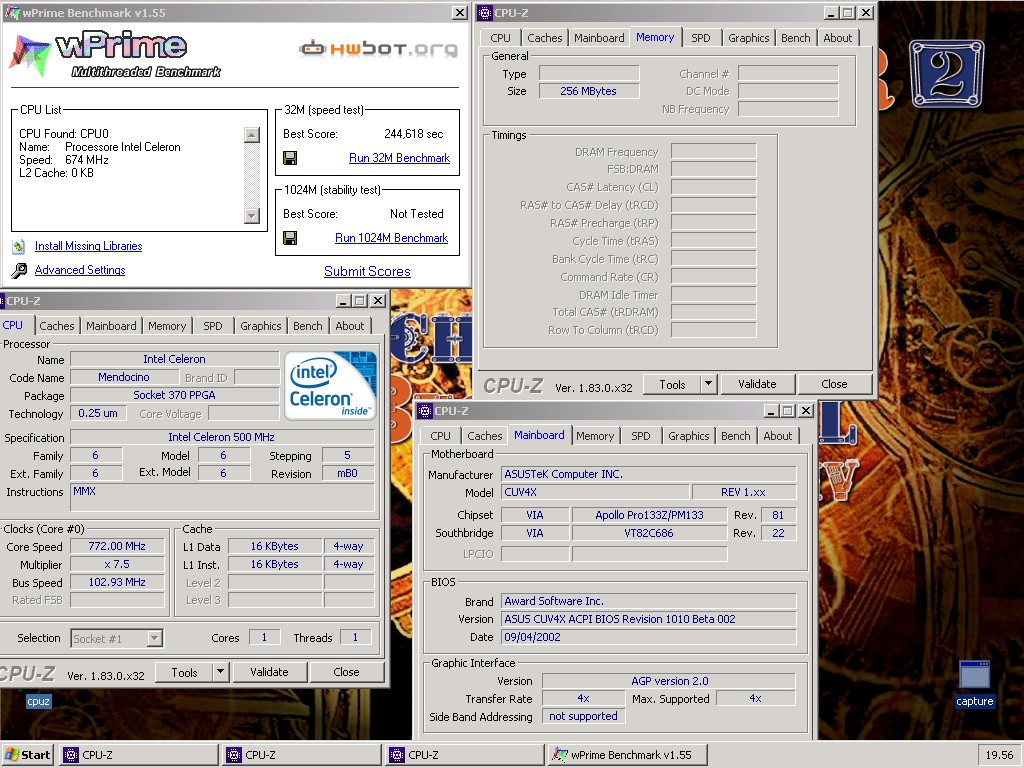
Task: Select Caches tab in CPU window
Action: 57,326
